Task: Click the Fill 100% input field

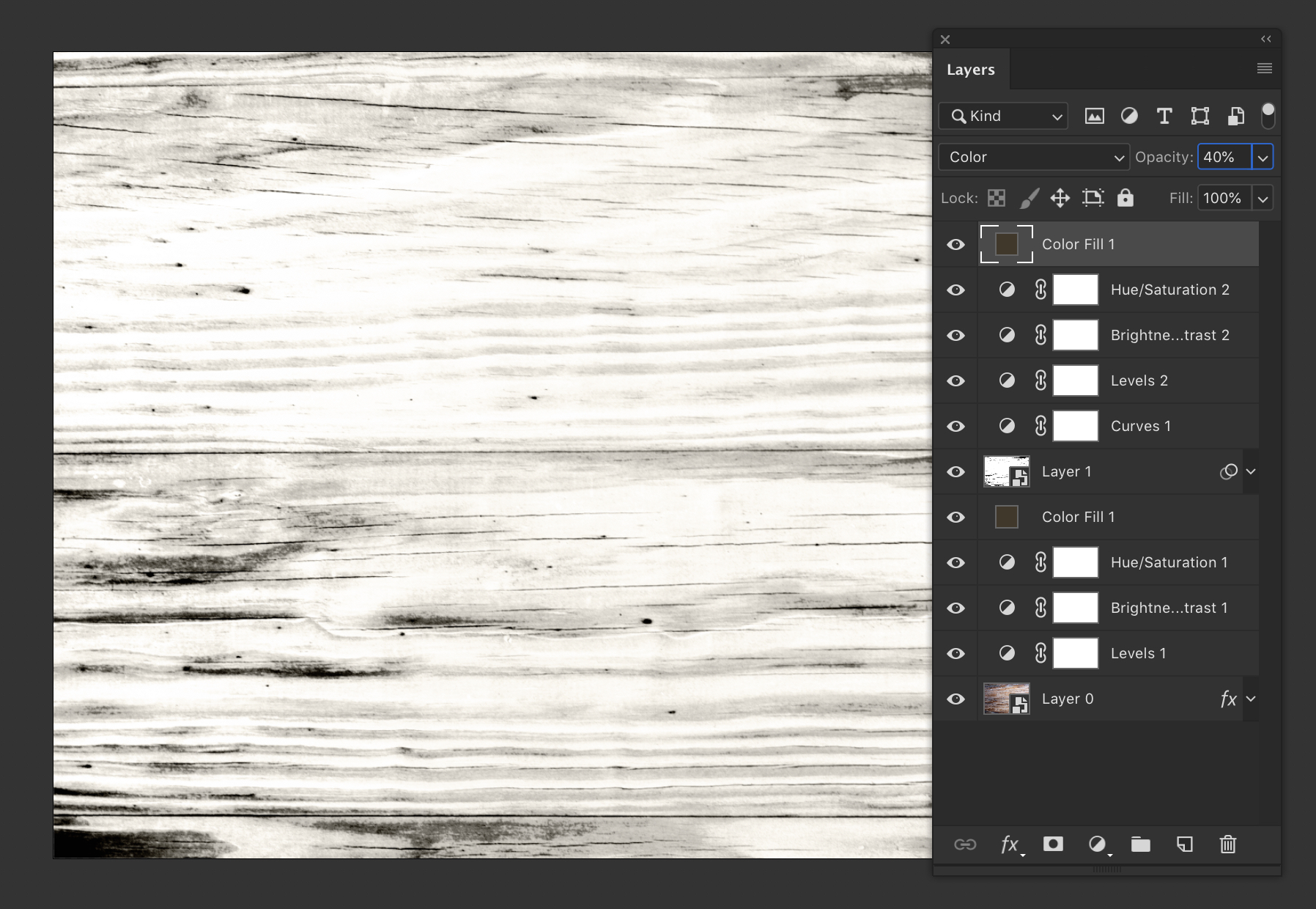Action: click(x=1224, y=198)
